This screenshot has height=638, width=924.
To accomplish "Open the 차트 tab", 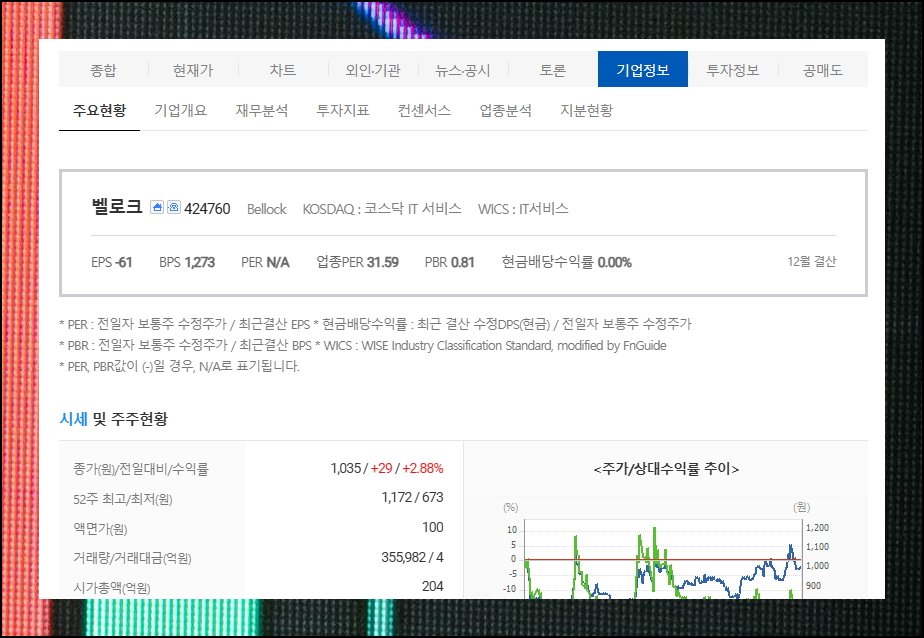I will [283, 70].
